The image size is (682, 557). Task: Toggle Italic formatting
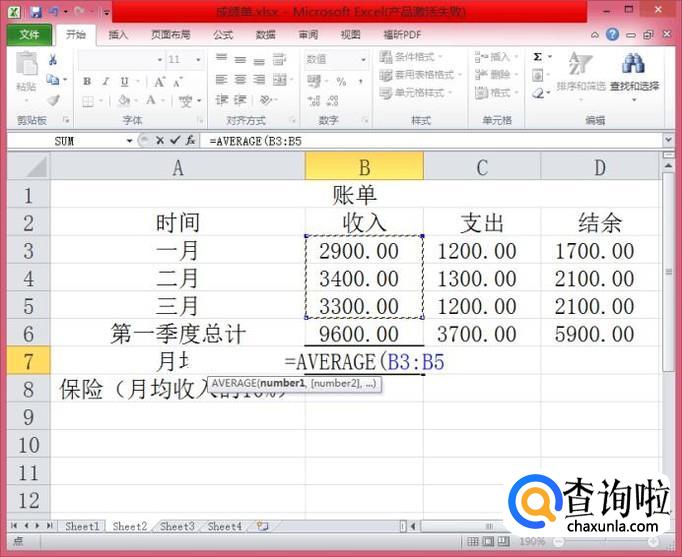point(105,82)
